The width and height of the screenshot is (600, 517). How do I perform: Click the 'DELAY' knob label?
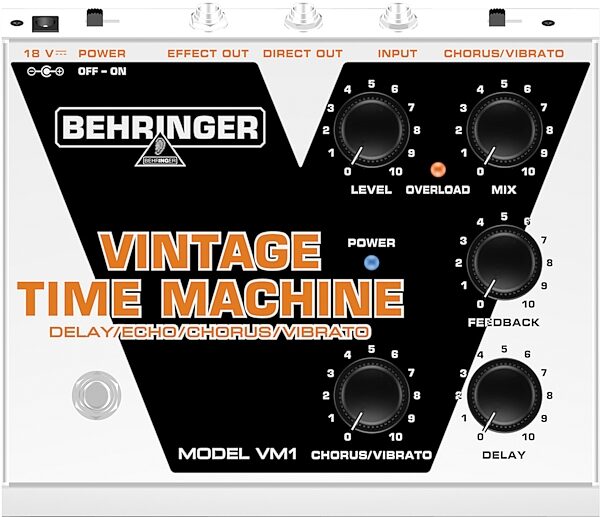pos(504,455)
